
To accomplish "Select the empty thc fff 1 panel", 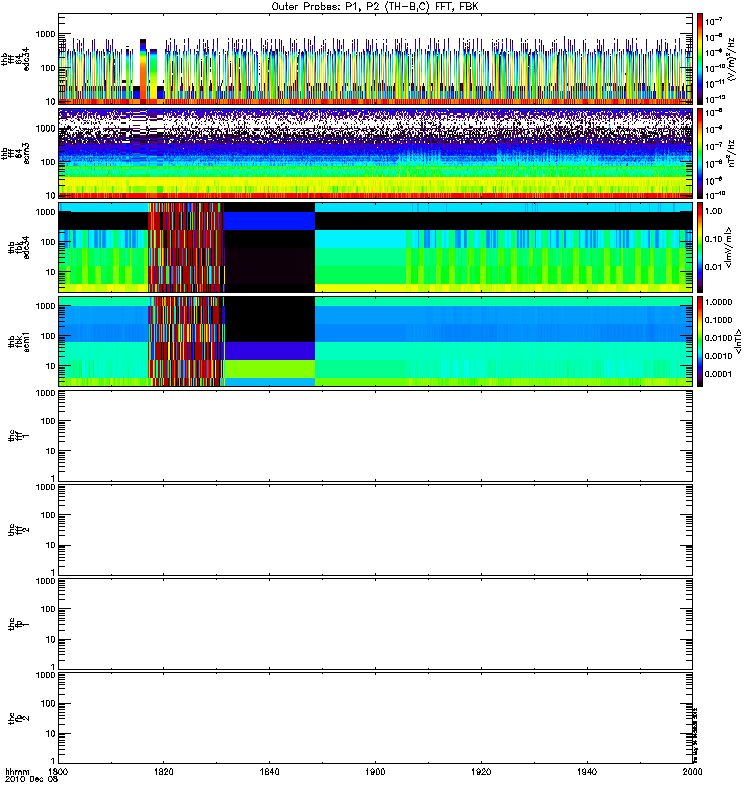I will (375, 436).
